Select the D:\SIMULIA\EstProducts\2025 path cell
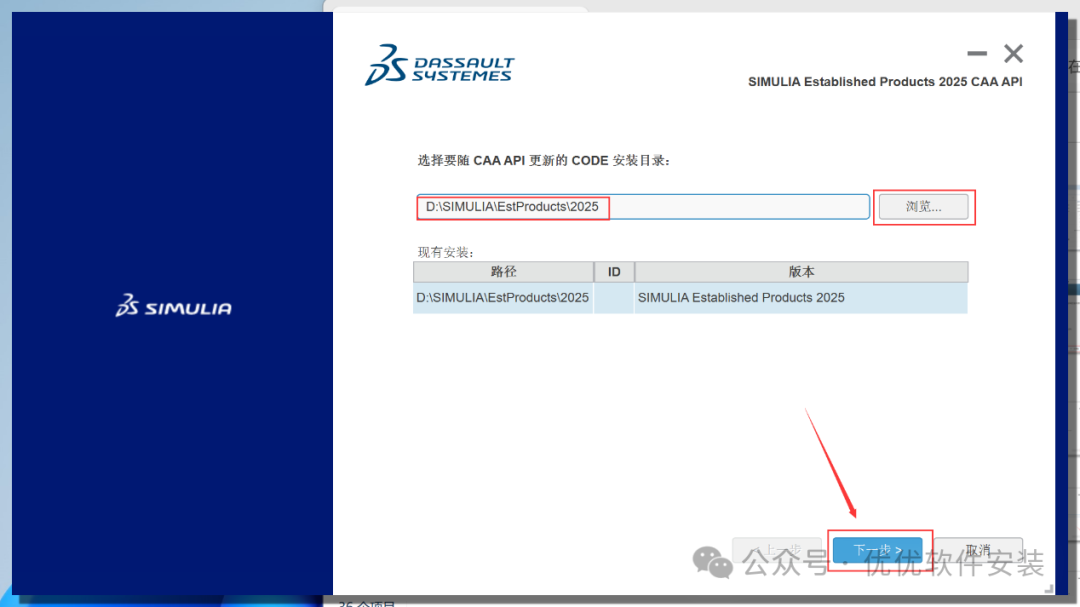The height and width of the screenshot is (607, 1080). click(x=503, y=298)
